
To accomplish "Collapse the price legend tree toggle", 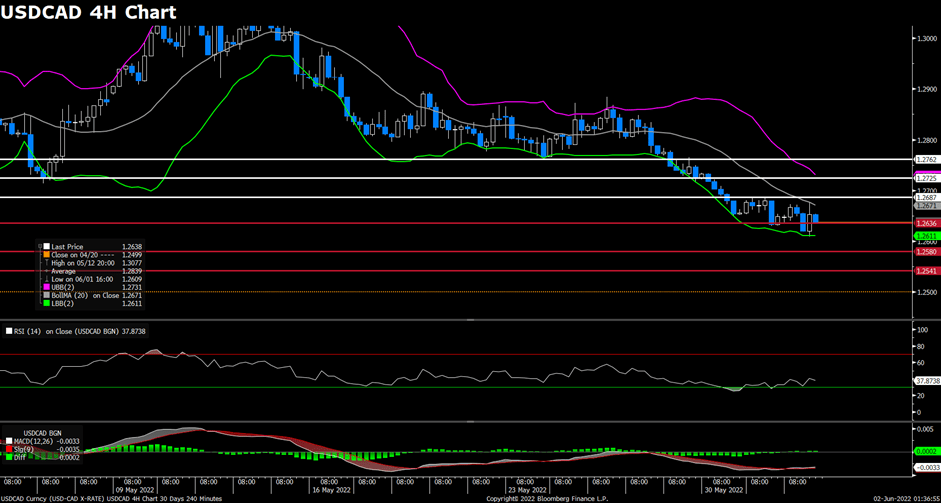I will [x=40, y=246].
